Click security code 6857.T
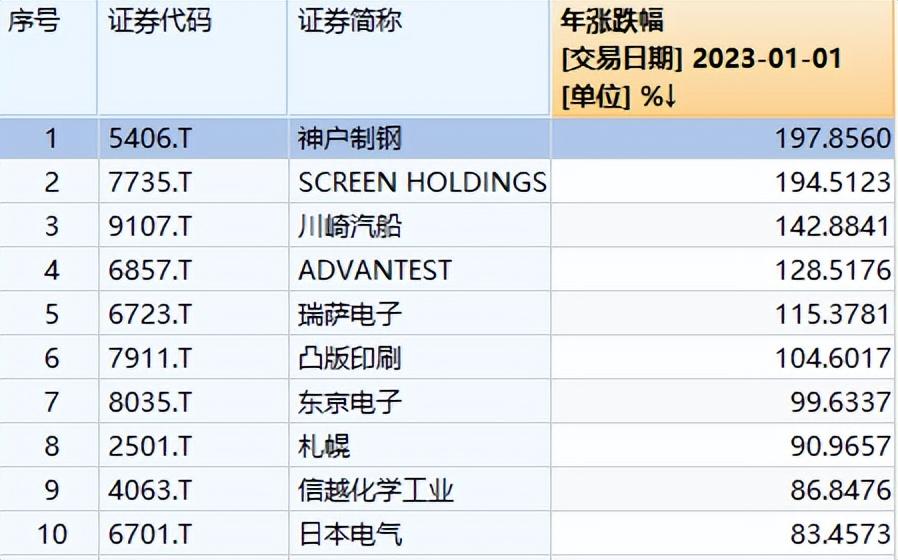898x560 pixels. point(150,270)
